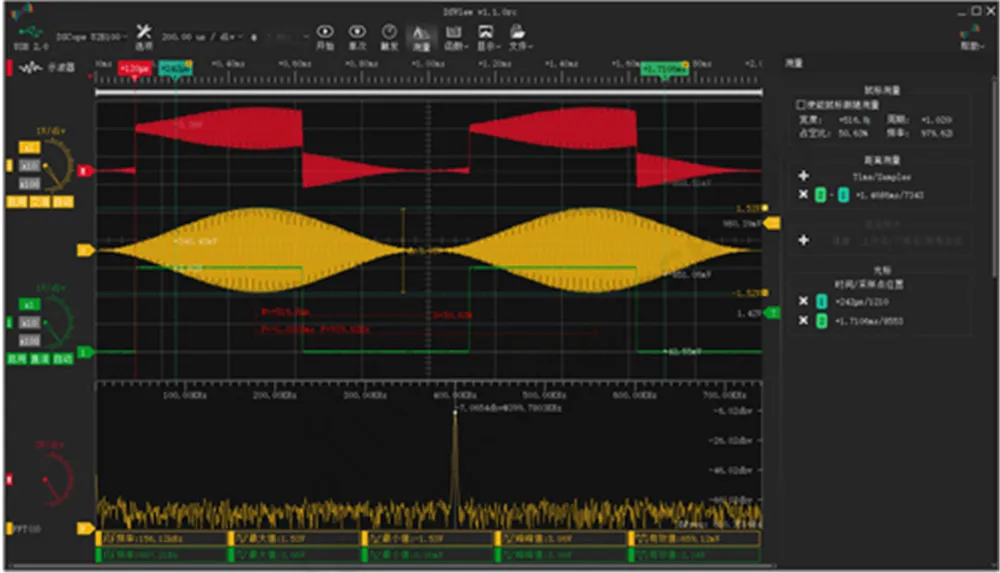Click the Single capture eye button

point(357,37)
